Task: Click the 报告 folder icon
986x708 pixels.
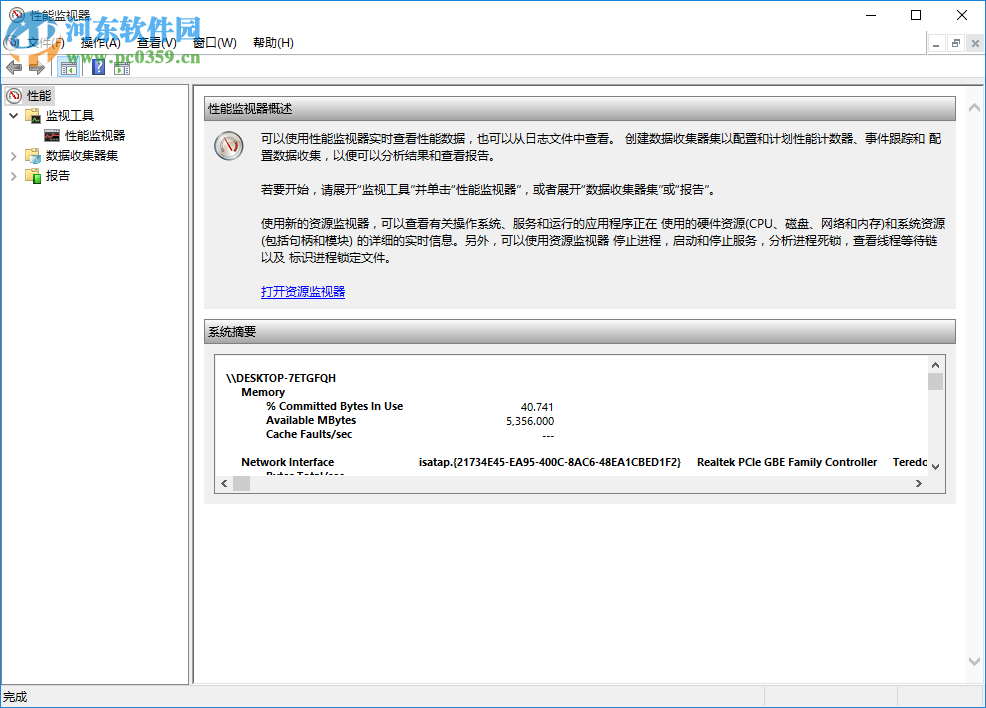Action: tap(32, 175)
